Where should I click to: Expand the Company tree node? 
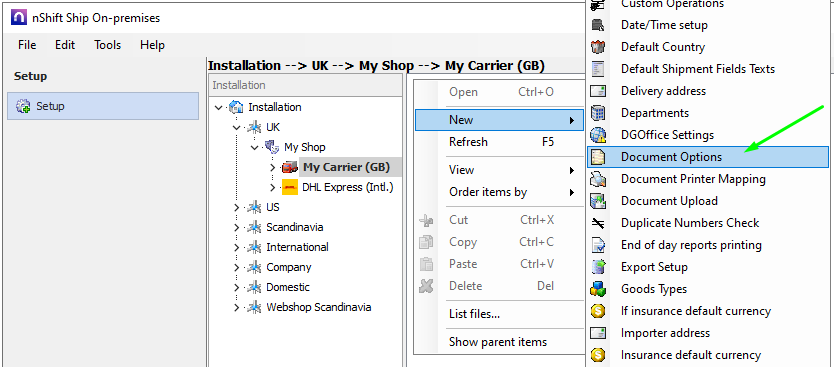(237, 268)
